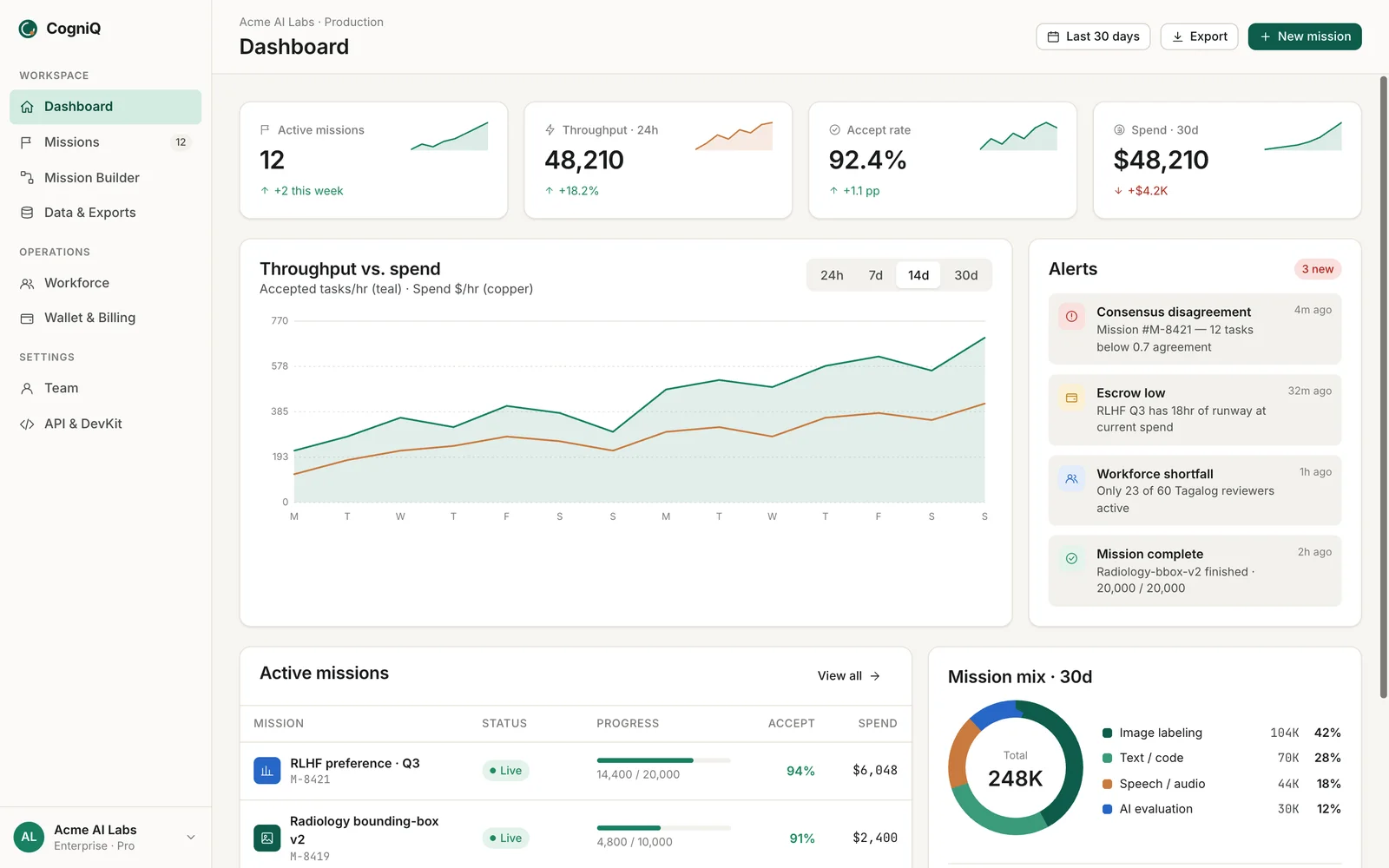Click the RLHF preference progress bar
Screen dimensions: 1389x868
[x=664, y=760]
